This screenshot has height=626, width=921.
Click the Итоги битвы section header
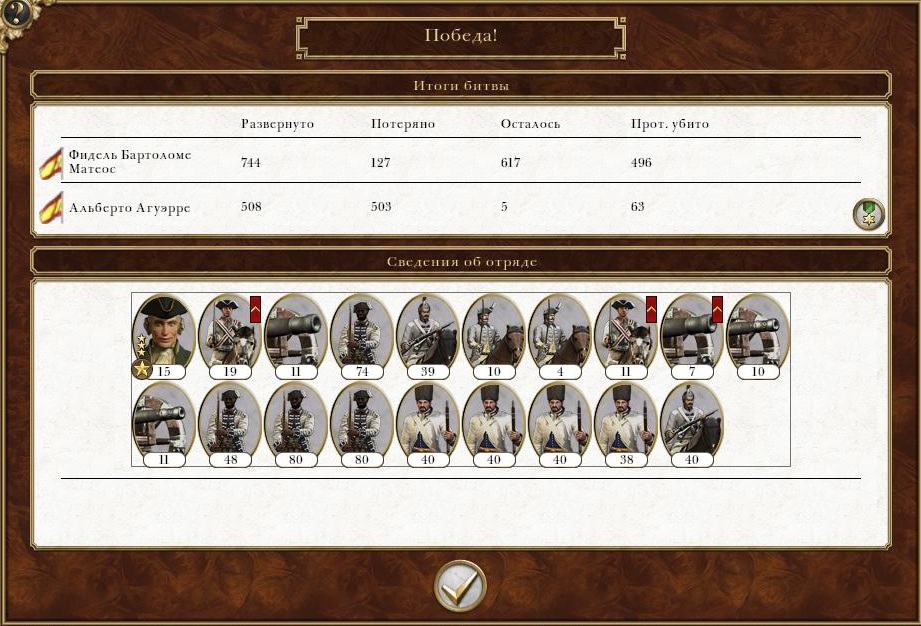pyautogui.click(x=460, y=85)
